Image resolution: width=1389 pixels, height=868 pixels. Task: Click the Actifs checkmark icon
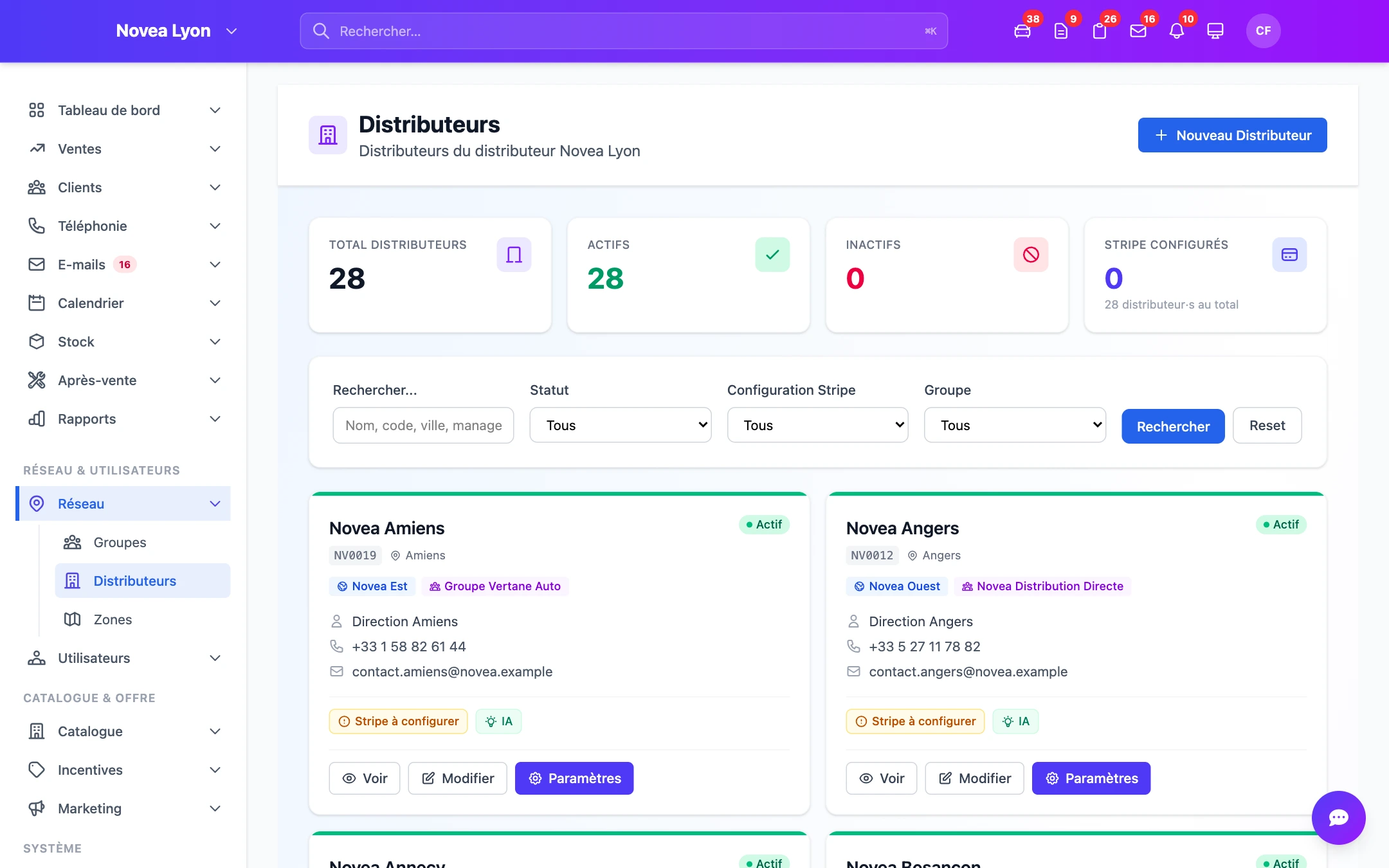point(772,255)
